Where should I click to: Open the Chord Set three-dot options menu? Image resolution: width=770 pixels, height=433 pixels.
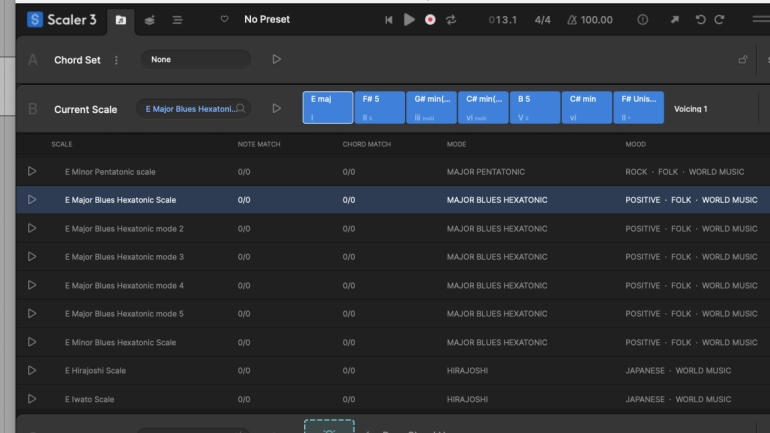point(116,60)
